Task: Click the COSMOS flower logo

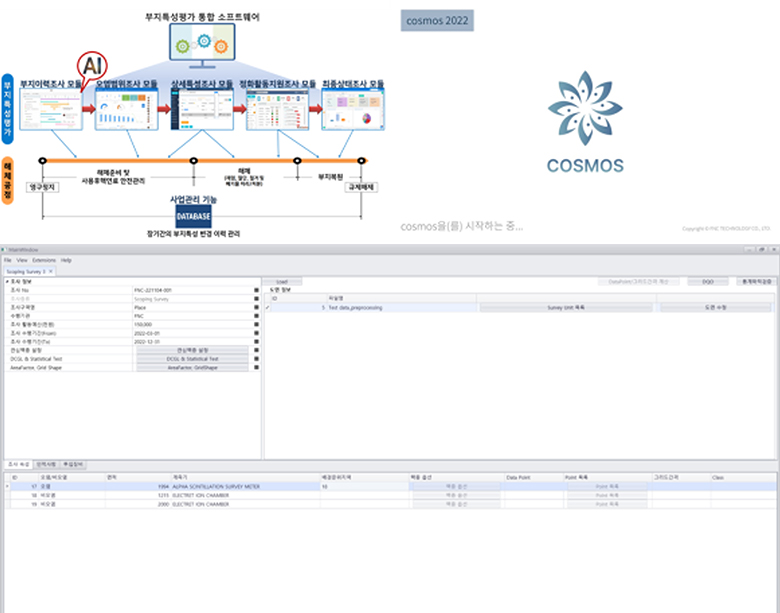Action: tap(585, 108)
